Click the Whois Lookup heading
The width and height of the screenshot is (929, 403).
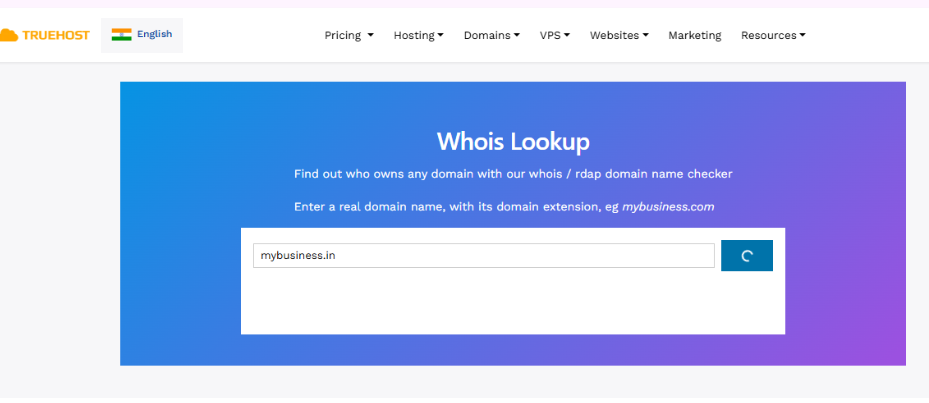pos(513,142)
